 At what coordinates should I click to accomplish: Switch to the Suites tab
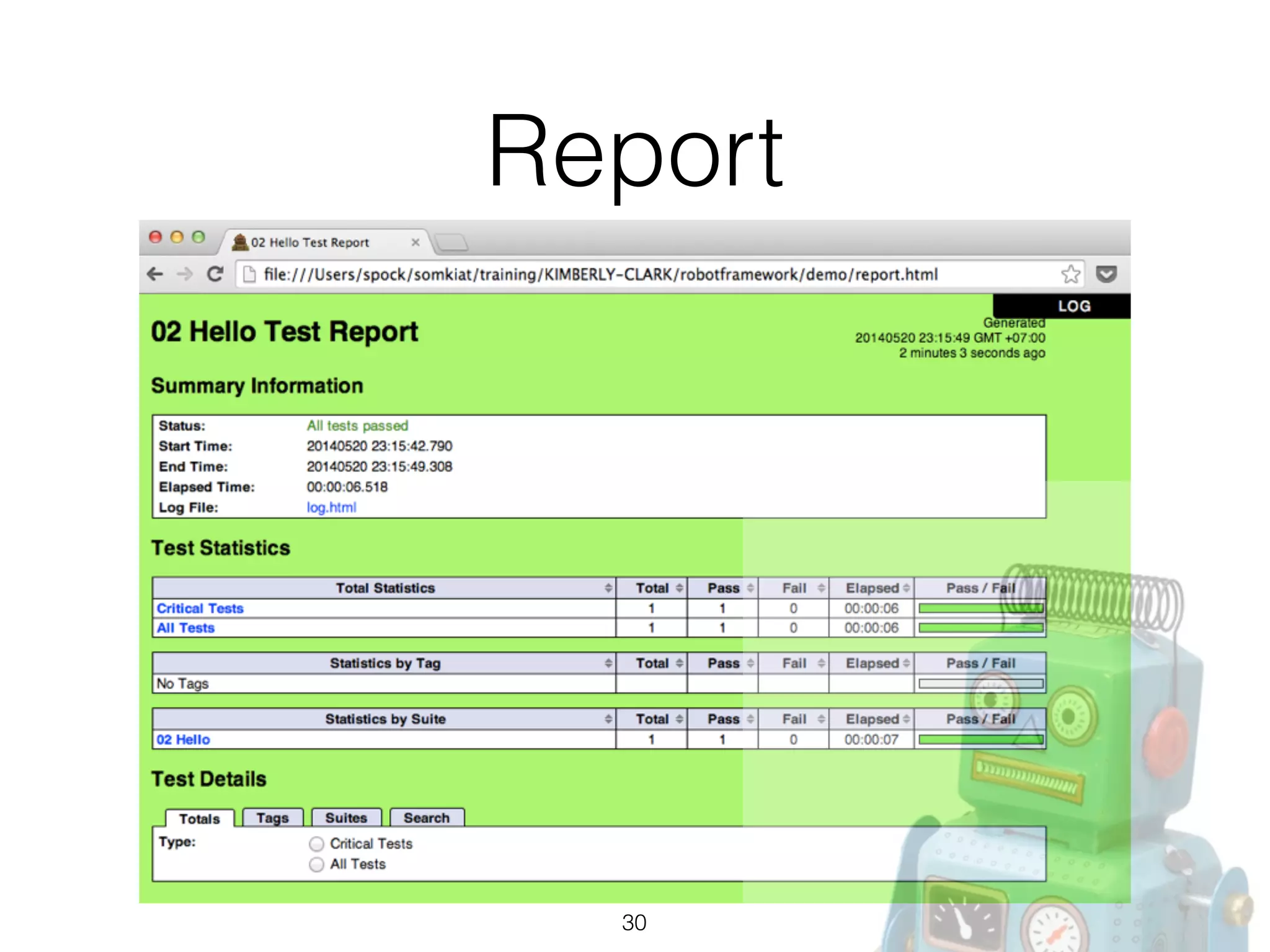(x=346, y=818)
